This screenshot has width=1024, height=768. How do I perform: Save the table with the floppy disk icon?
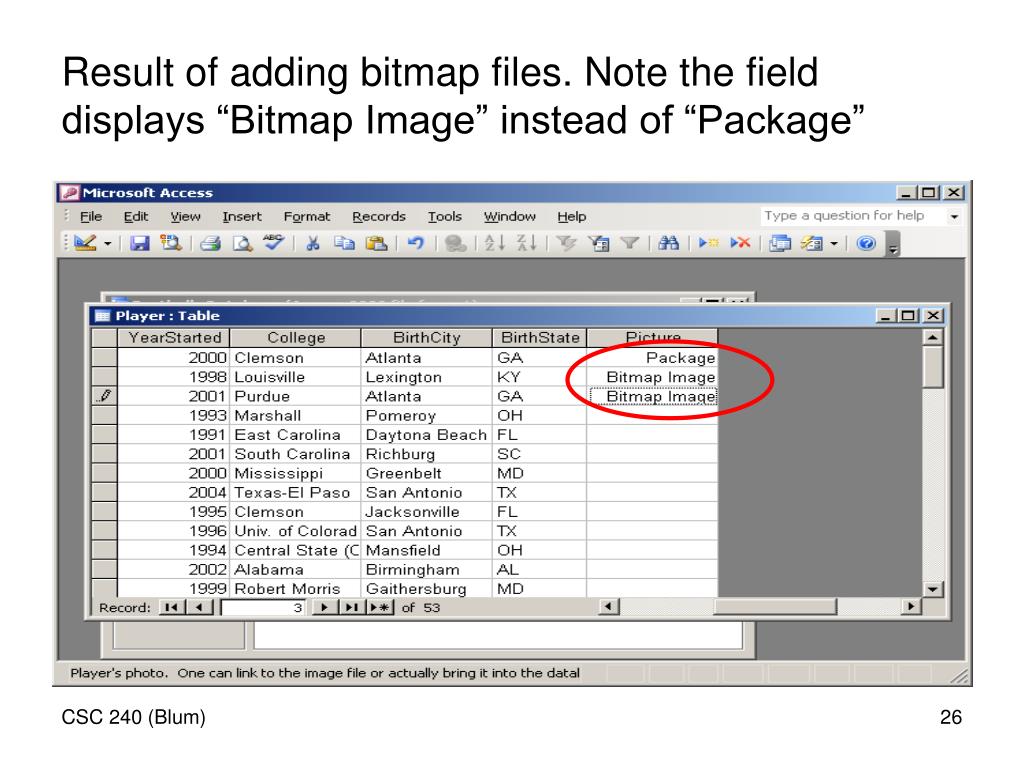[x=139, y=244]
